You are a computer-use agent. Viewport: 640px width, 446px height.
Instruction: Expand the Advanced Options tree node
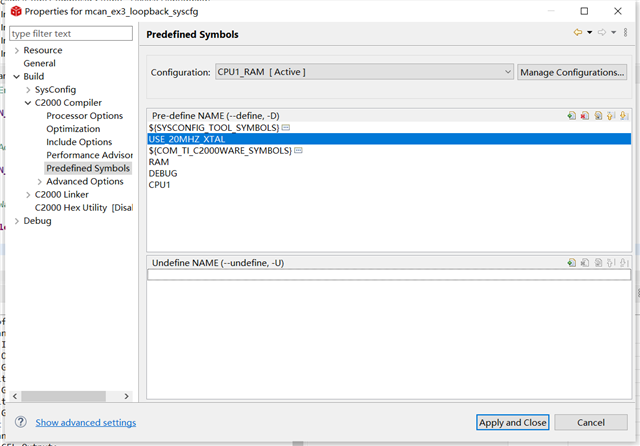(39, 182)
